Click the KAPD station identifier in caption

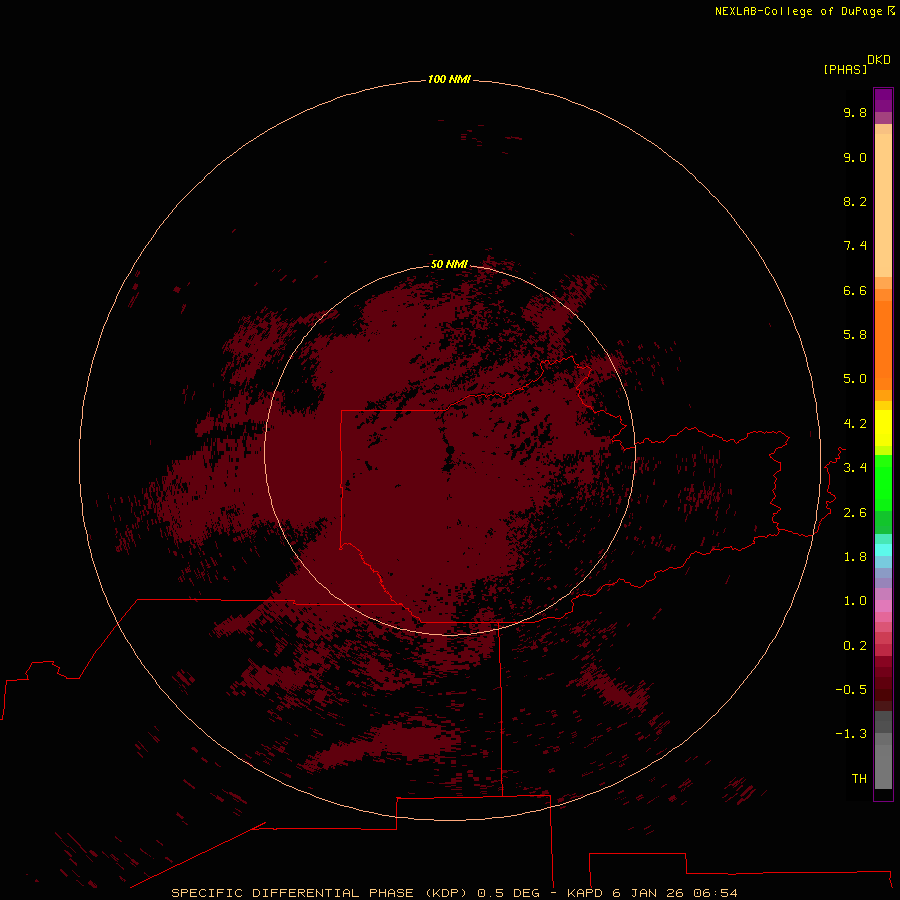click(x=585, y=893)
